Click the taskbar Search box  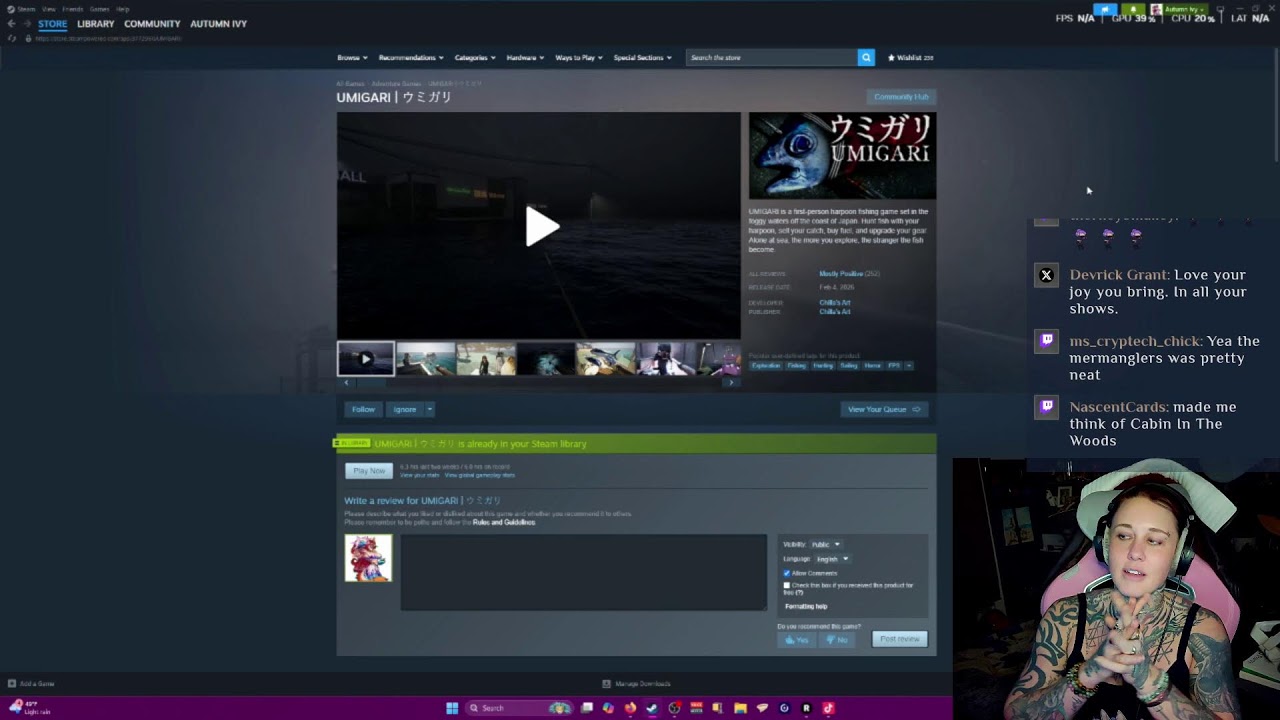click(x=521, y=708)
